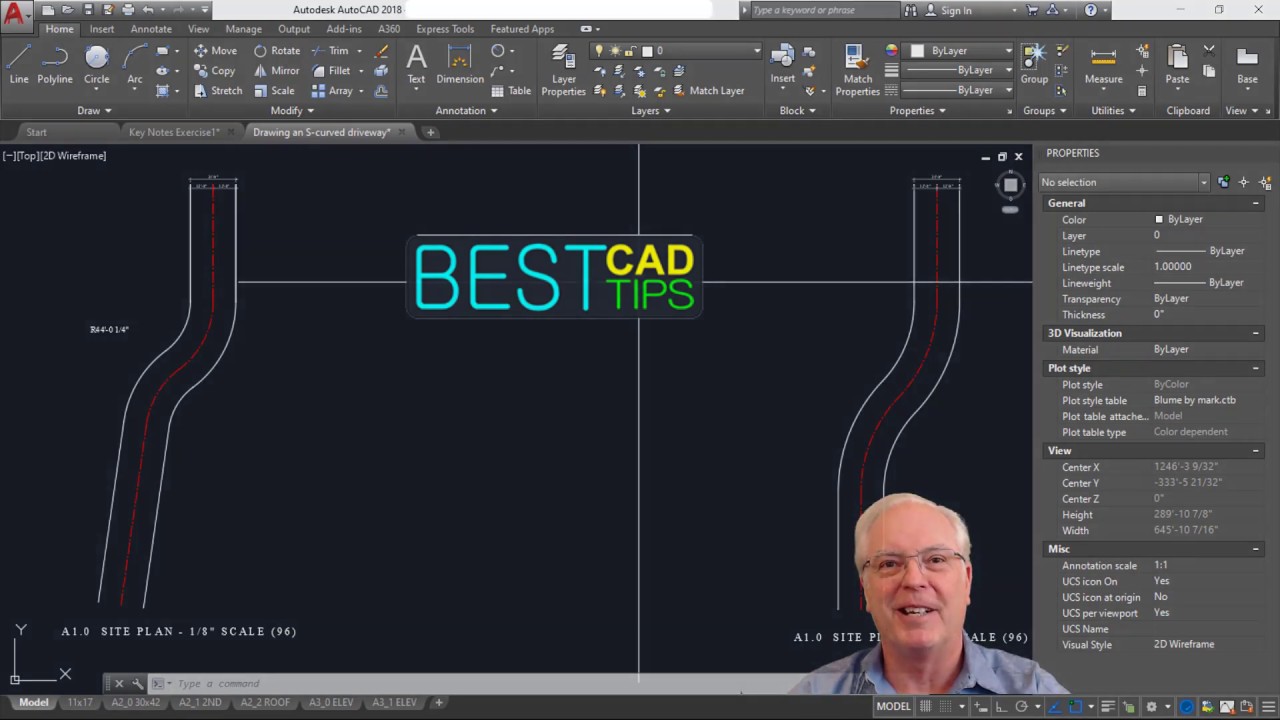Screen dimensions: 1280x720
Task: Open the current layer dropdown
Action: click(x=756, y=51)
